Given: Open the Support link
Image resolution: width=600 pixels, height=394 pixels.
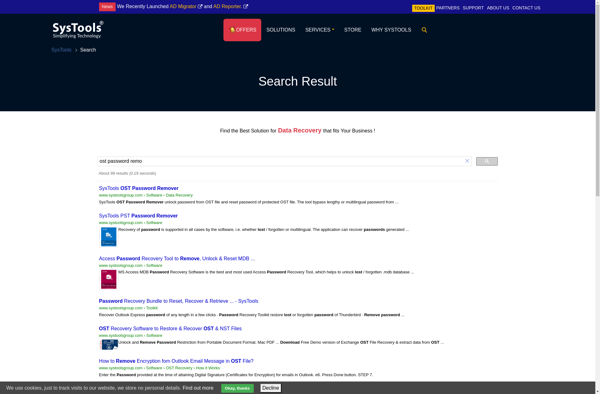Looking at the screenshot, I should pos(473,8).
